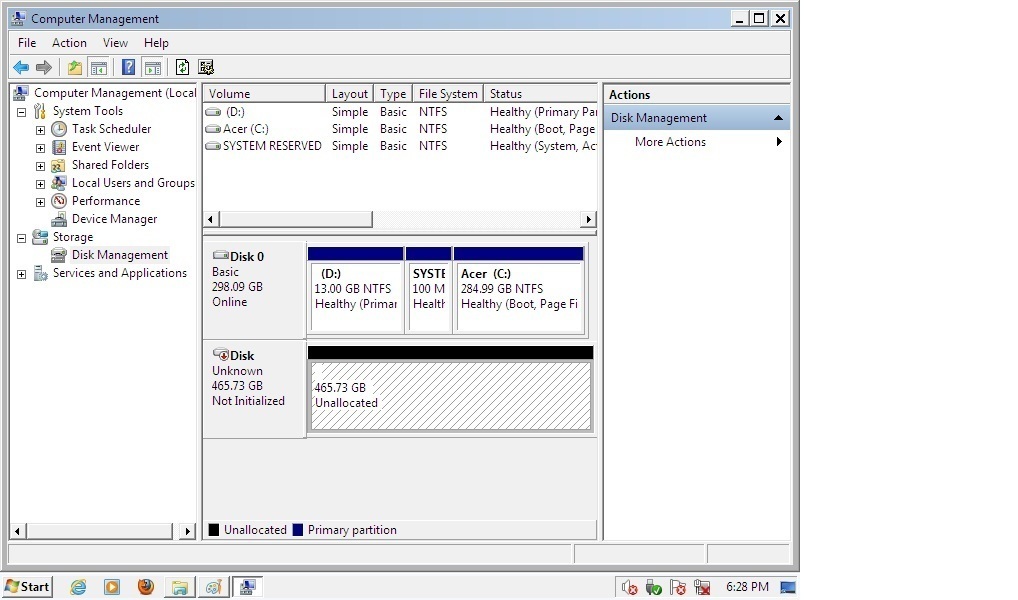This screenshot has width=1018, height=600.
Task: Select System Tools in the tree
Action: (x=88, y=111)
